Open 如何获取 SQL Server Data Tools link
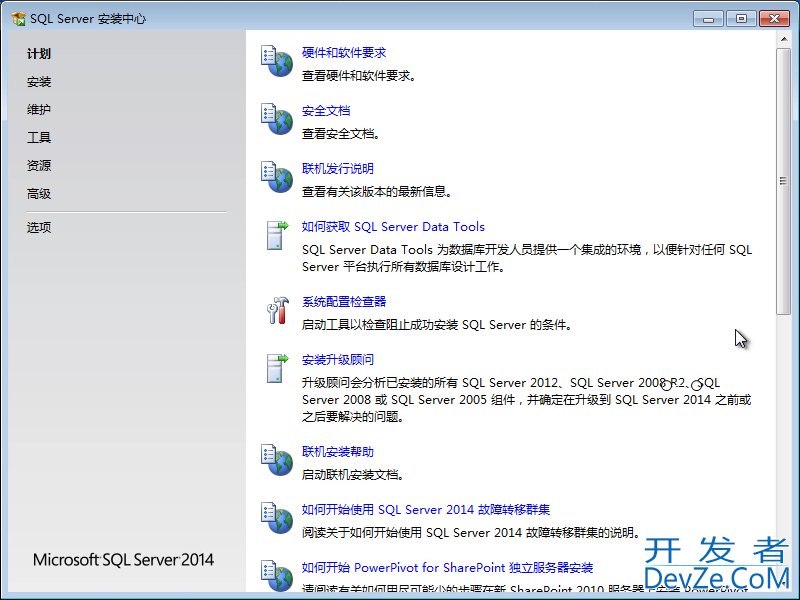The width and height of the screenshot is (800, 600). coord(393,227)
